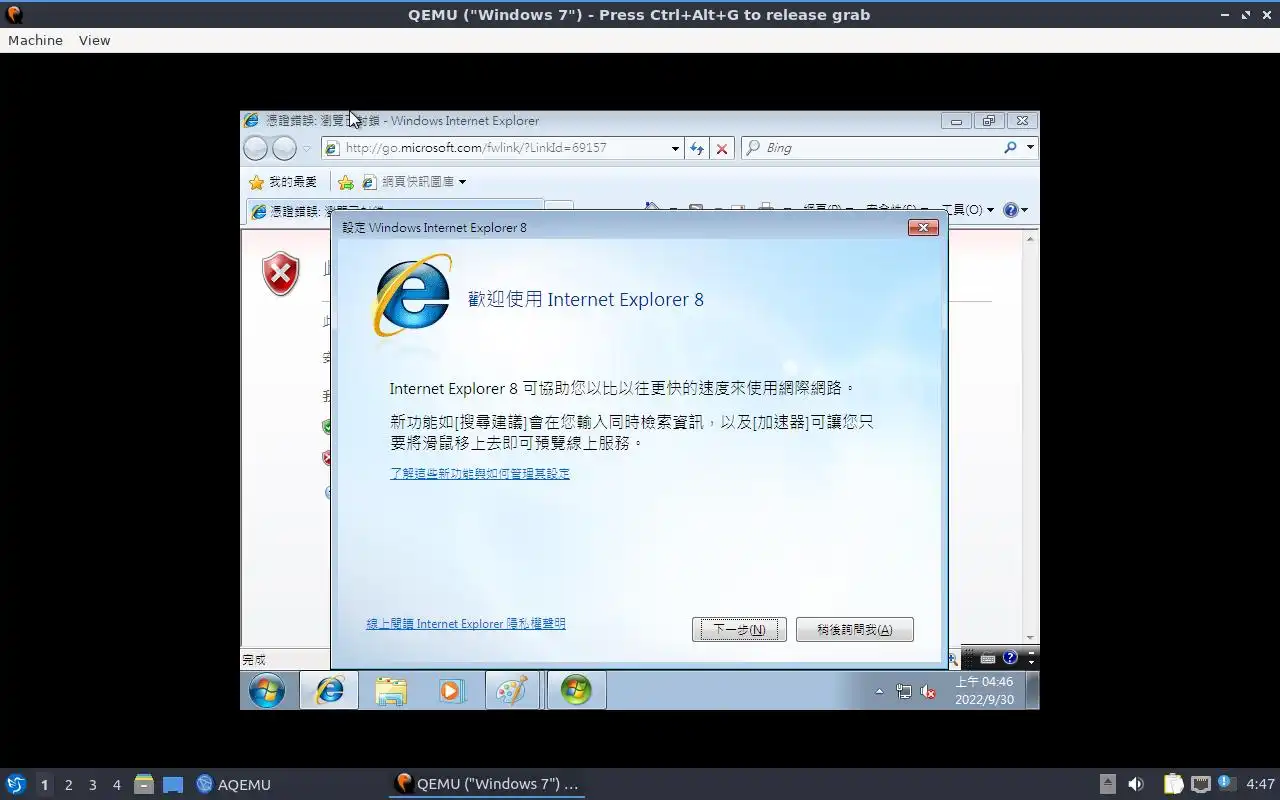The image size is (1280, 800).
Task: Open the Machine menu in QEMU
Action: click(35, 40)
